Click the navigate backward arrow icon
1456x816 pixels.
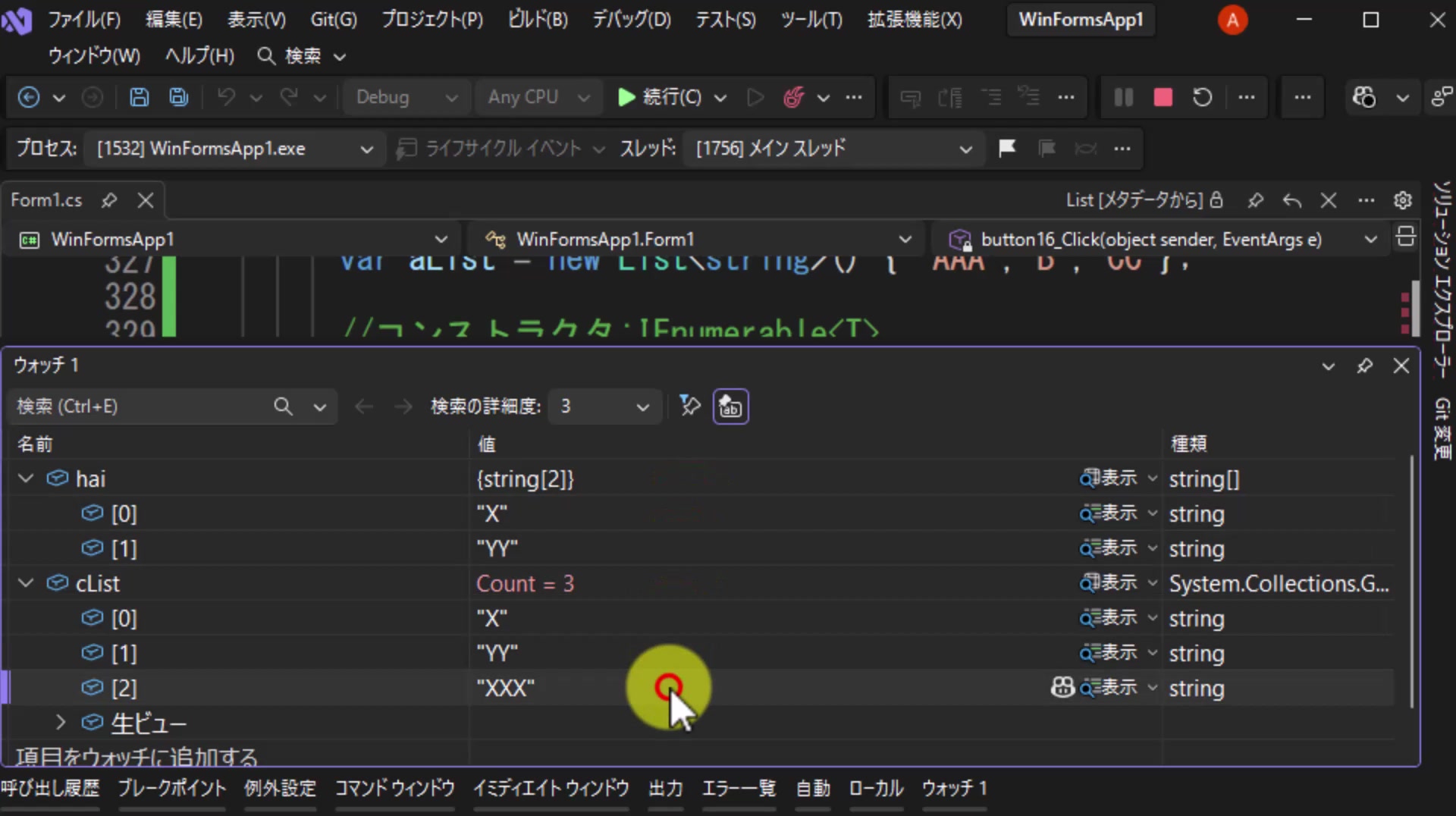coord(29,97)
